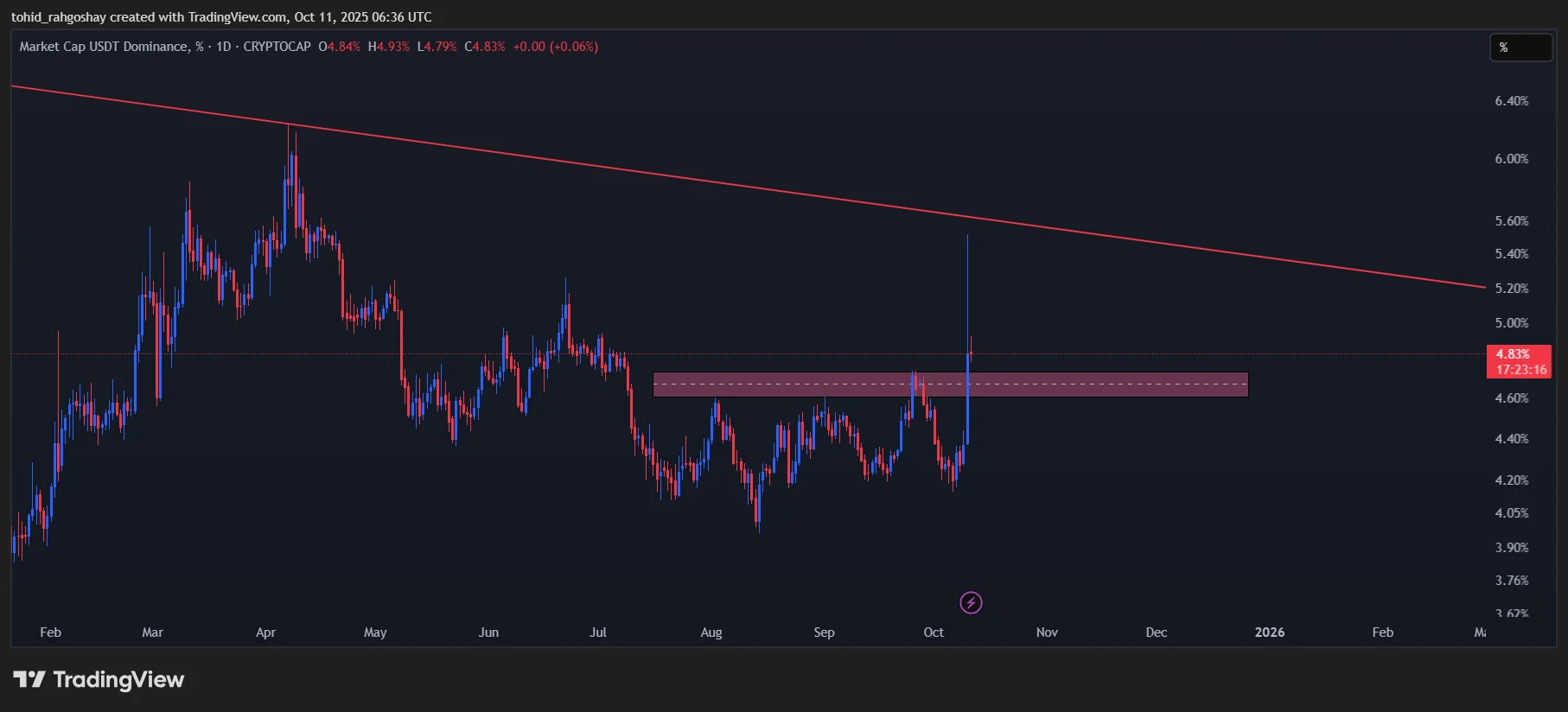1568x712 pixels.
Task: Click the 2026 label on time axis
Action: coord(1269,633)
